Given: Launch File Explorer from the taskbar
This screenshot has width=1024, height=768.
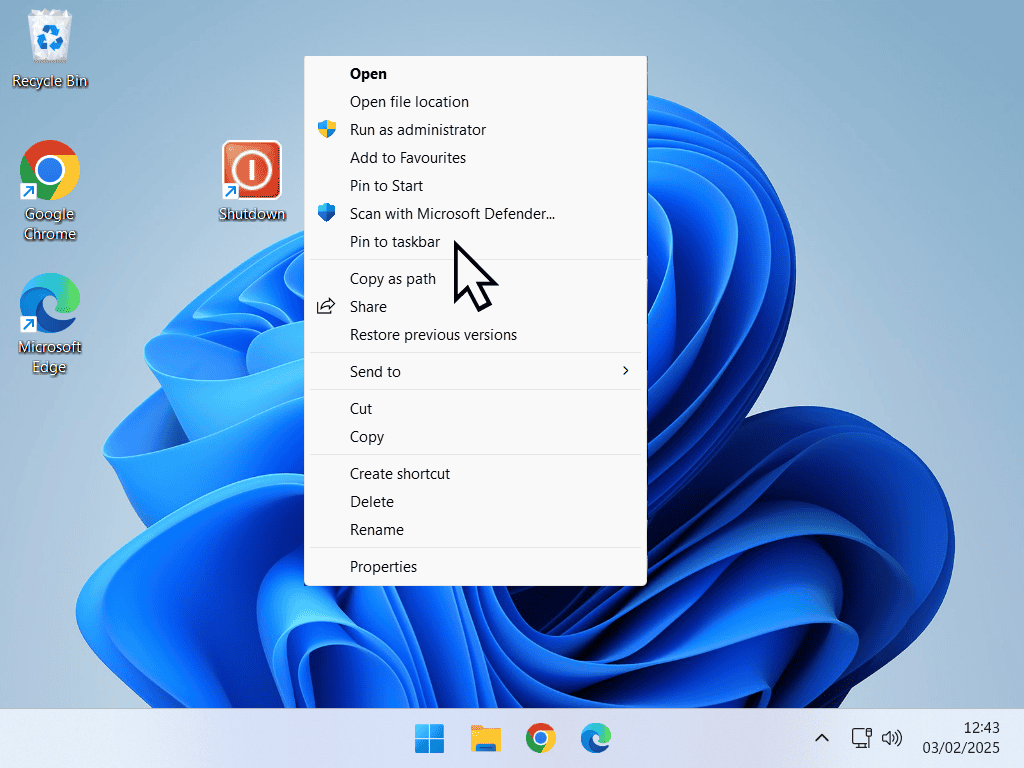Looking at the screenshot, I should click(x=486, y=739).
